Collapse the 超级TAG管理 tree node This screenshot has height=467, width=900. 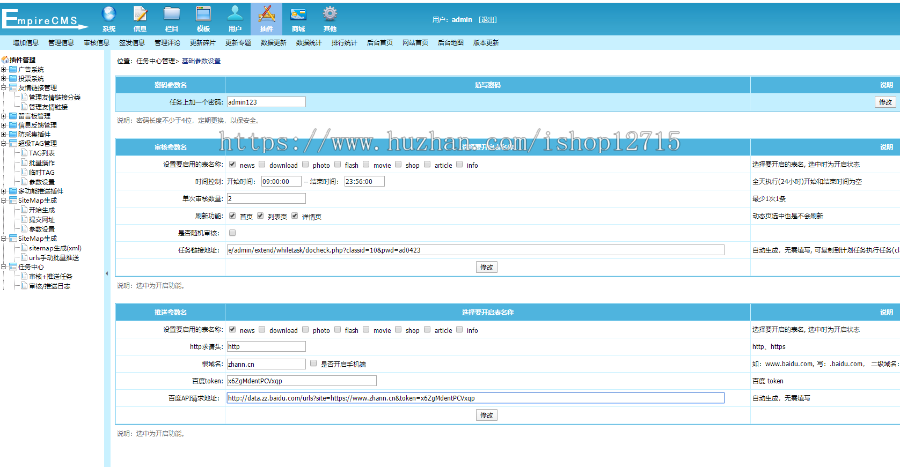(3, 143)
